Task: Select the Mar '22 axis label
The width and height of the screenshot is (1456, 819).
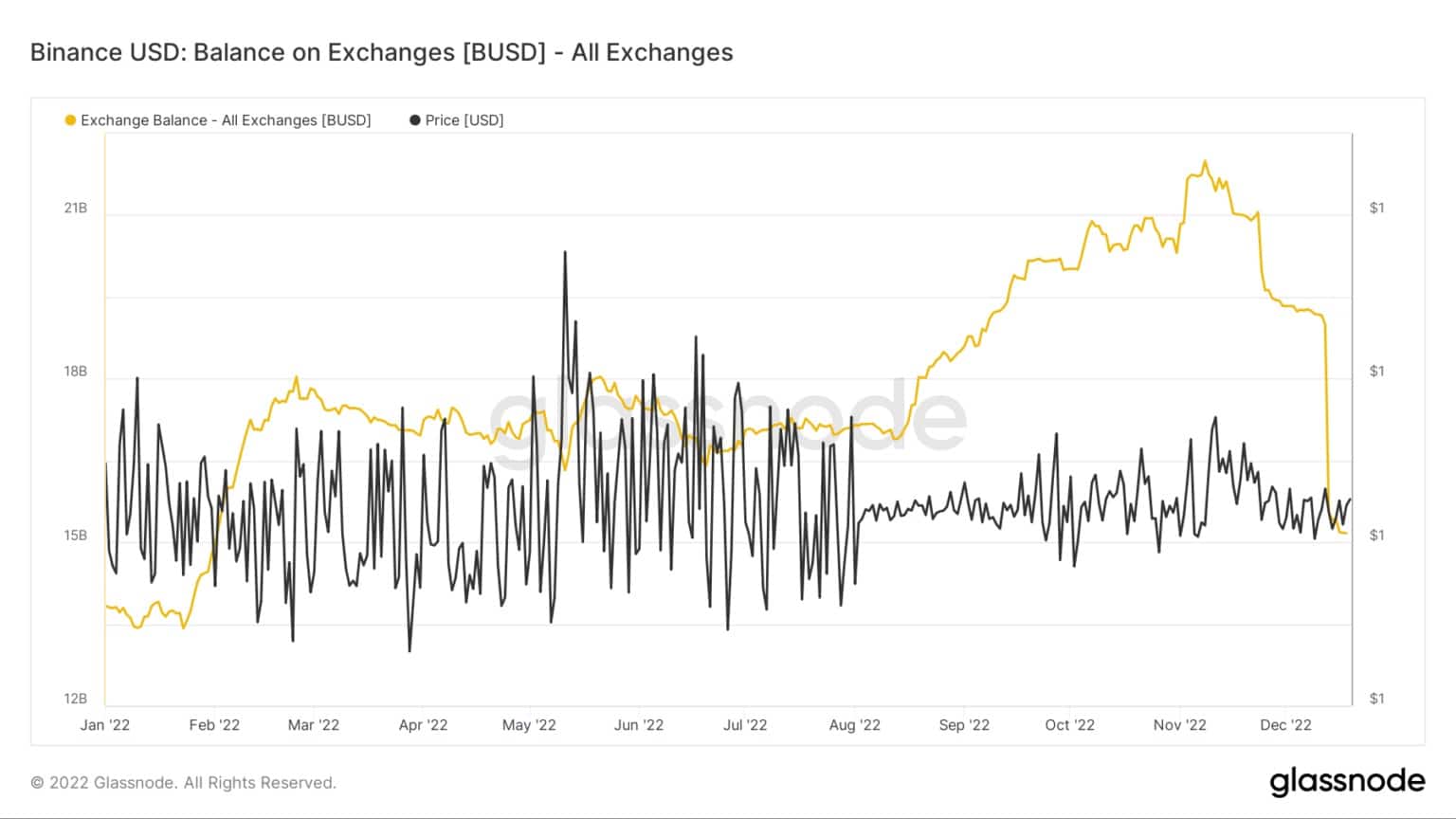Action: (313, 725)
